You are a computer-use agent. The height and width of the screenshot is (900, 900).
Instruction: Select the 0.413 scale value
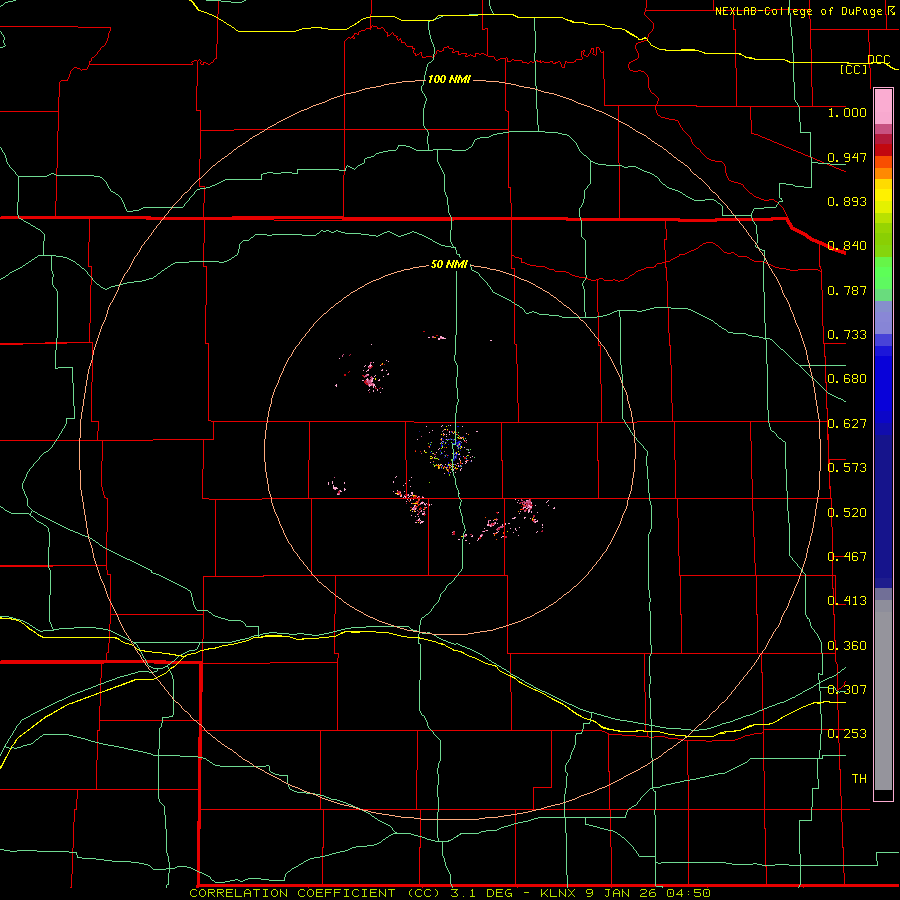click(847, 601)
